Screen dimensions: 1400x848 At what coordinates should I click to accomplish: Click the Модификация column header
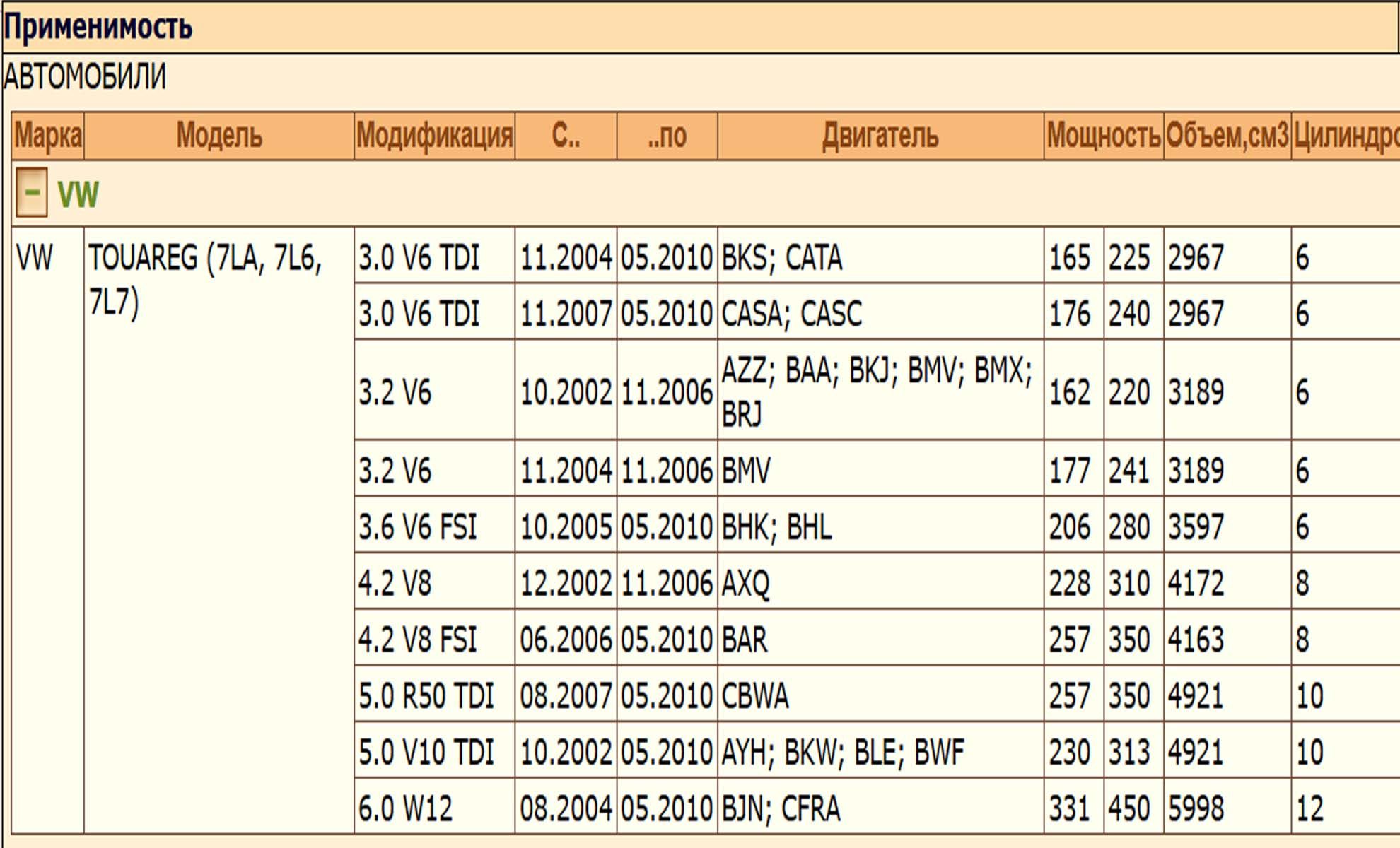coord(434,136)
